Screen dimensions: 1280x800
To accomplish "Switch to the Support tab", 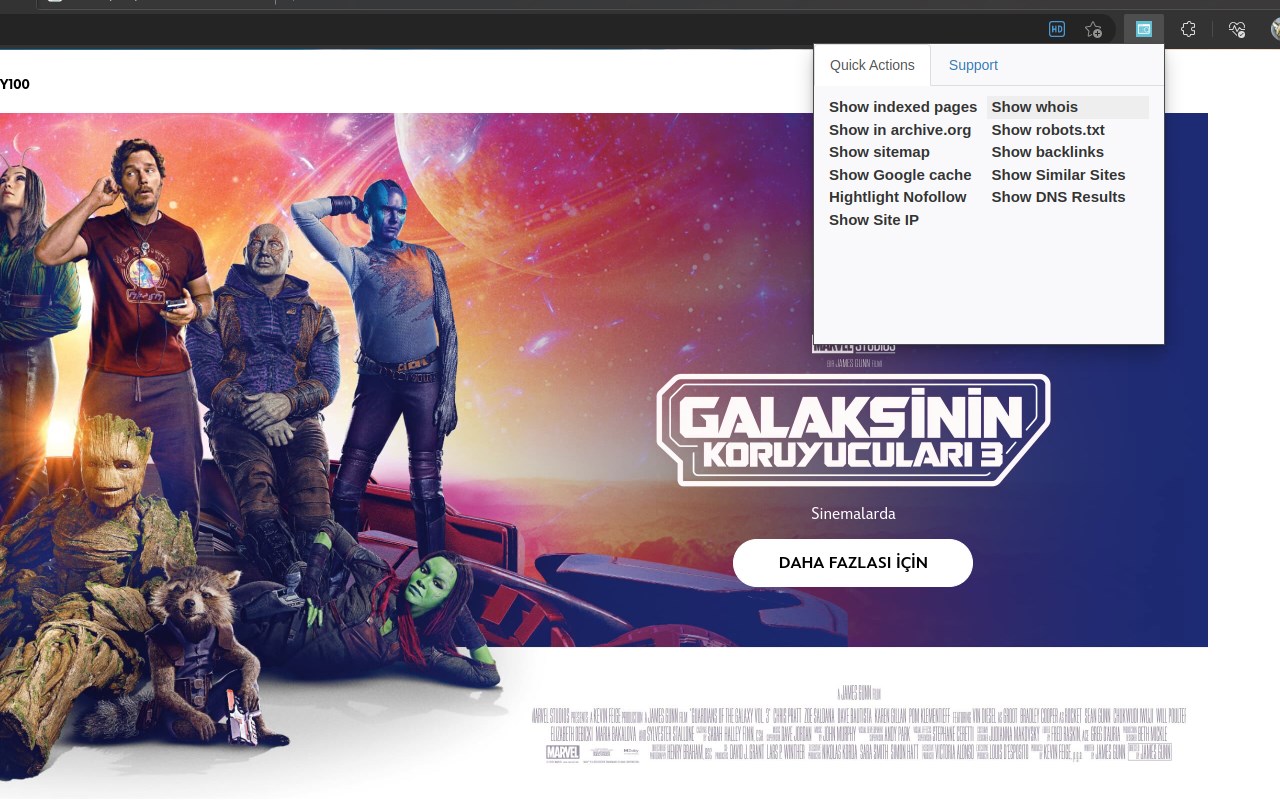I will pyautogui.click(x=973, y=65).
